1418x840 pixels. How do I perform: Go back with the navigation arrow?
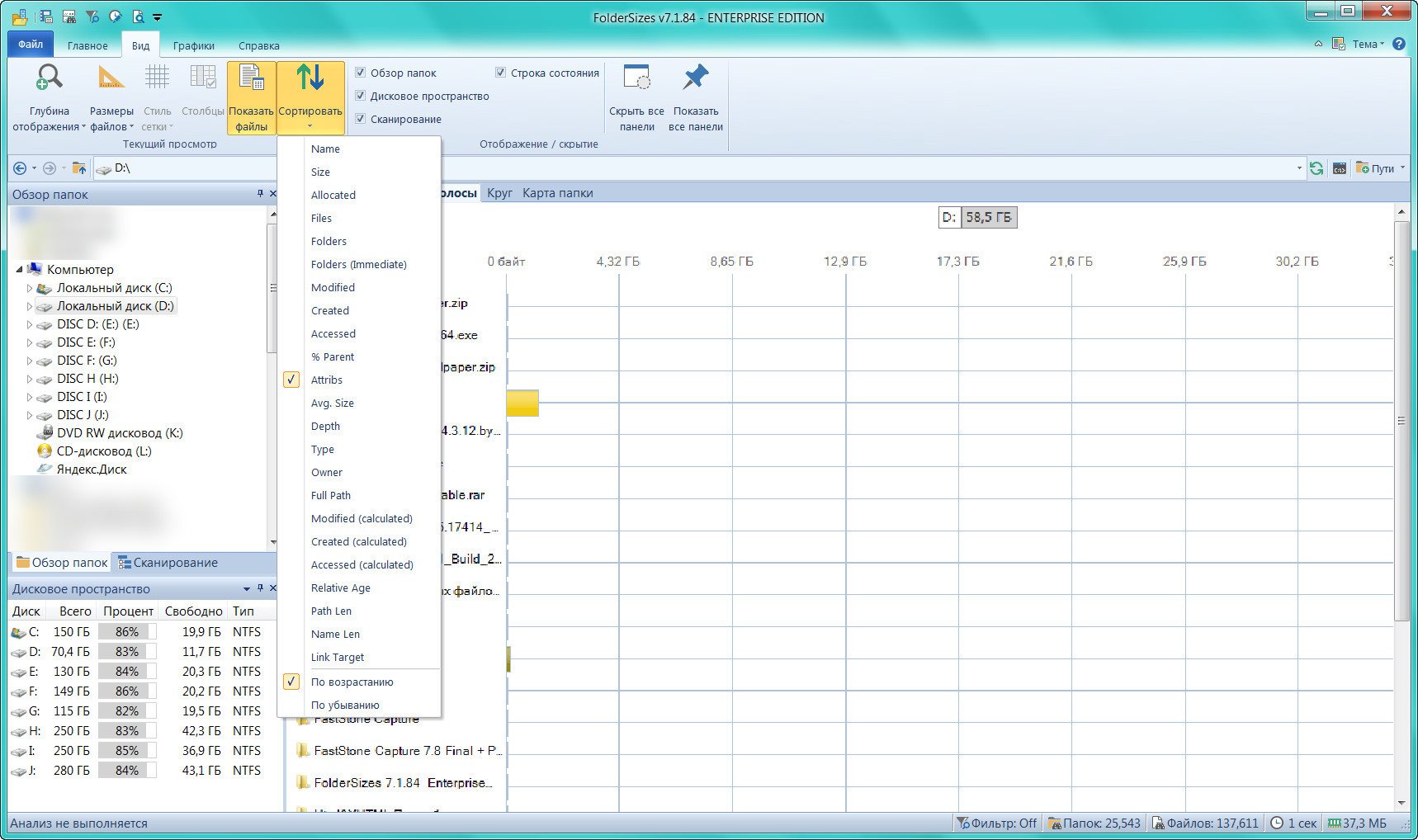click(20, 168)
